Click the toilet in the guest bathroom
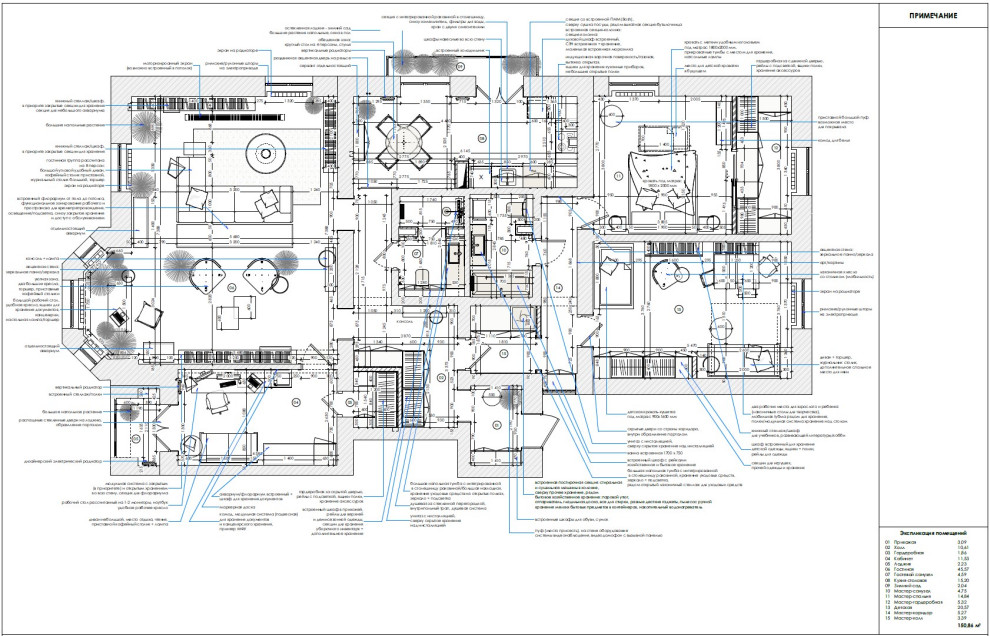Image resolution: width=990 pixels, height=636 pixels. 421,274
